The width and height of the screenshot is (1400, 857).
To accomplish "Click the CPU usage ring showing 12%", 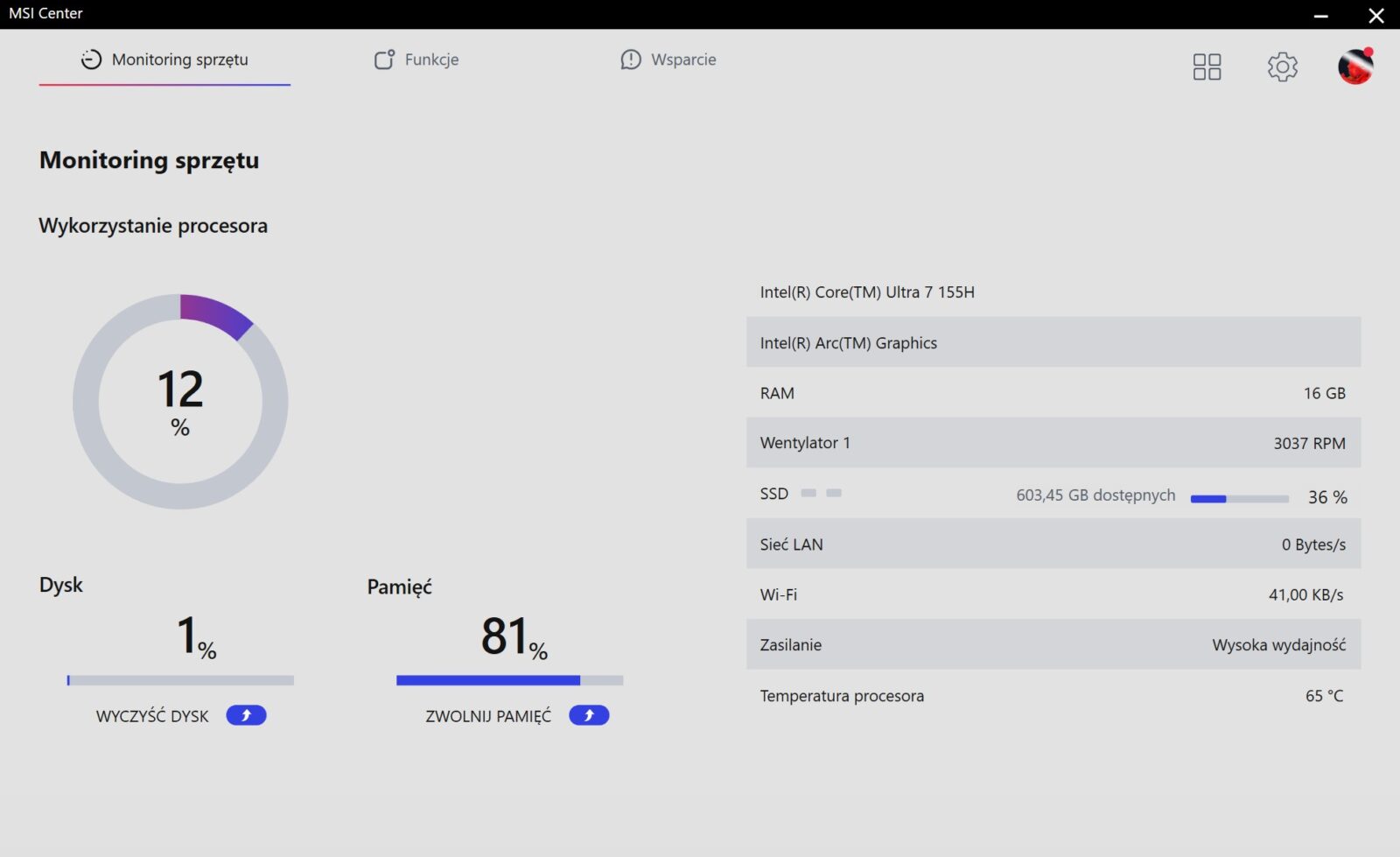I will click(x=180, y=402).
